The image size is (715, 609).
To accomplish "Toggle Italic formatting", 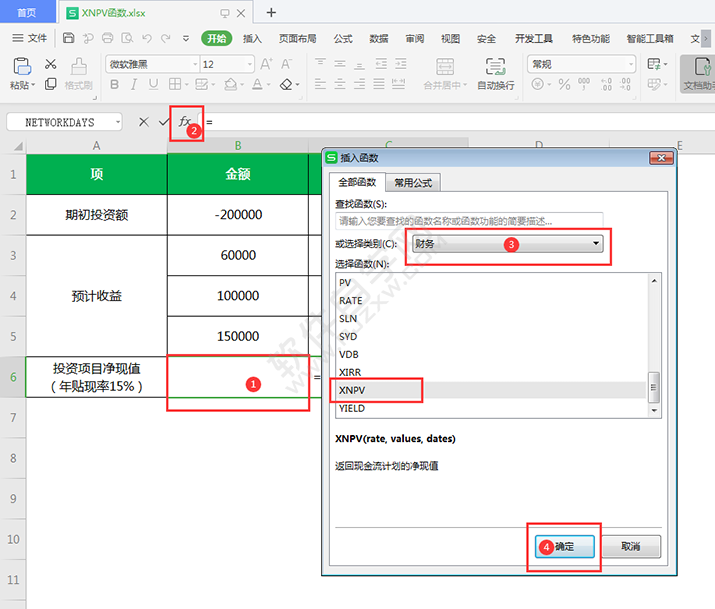I will tap(134, 84).
